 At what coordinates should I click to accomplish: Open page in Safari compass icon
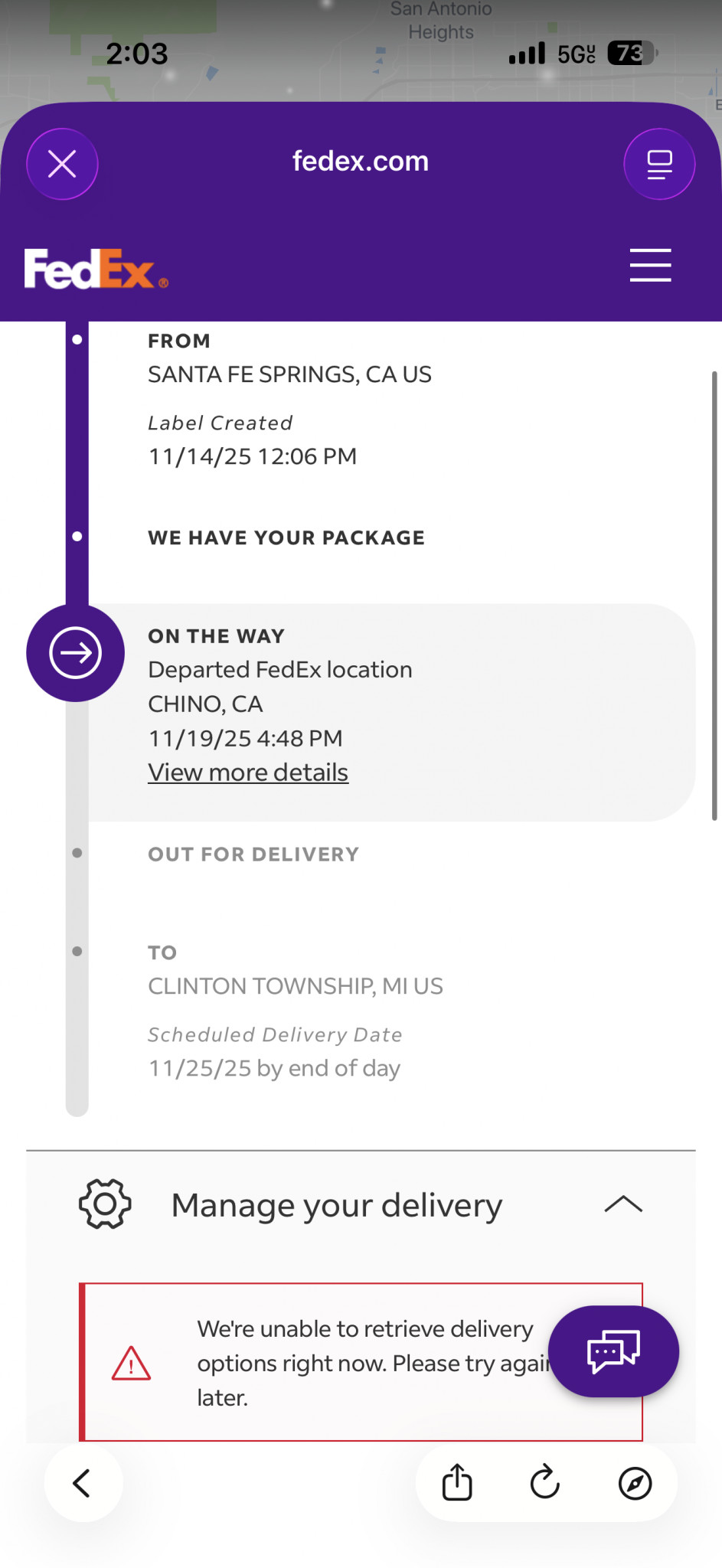[635, 1483]
